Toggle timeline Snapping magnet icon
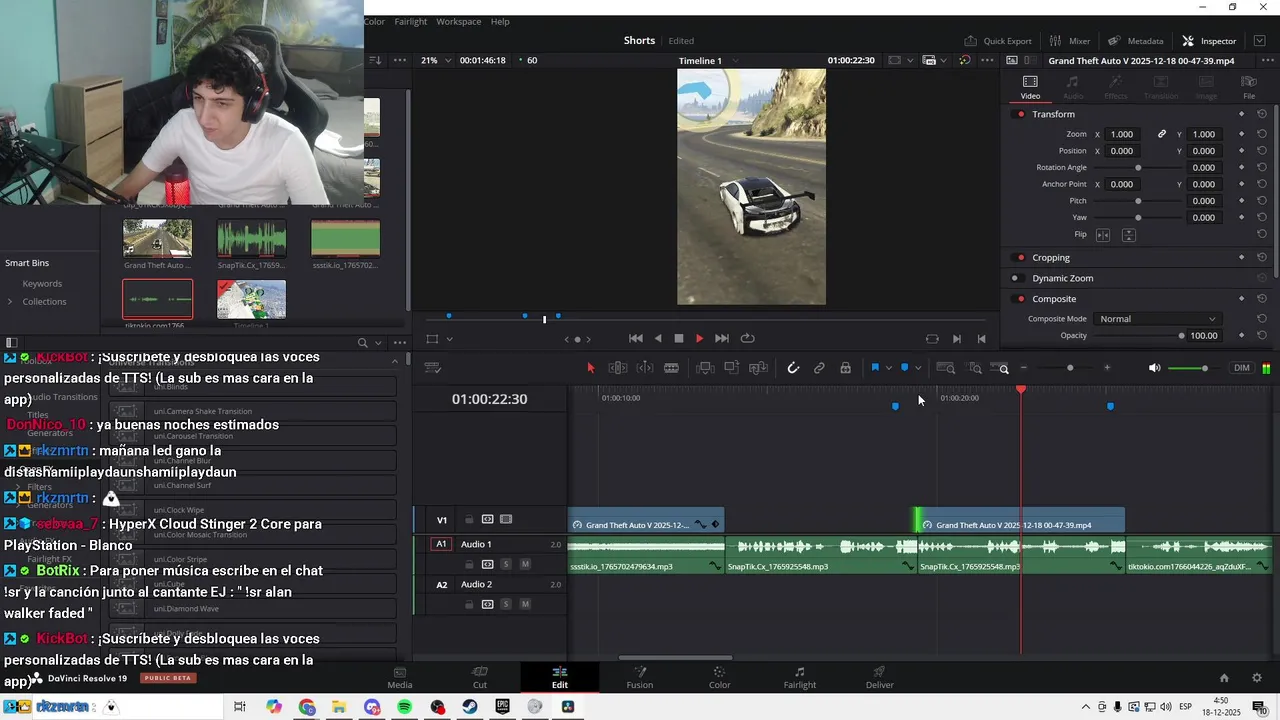This screenshot has width=1280, height=720. (x=793, y=368)
